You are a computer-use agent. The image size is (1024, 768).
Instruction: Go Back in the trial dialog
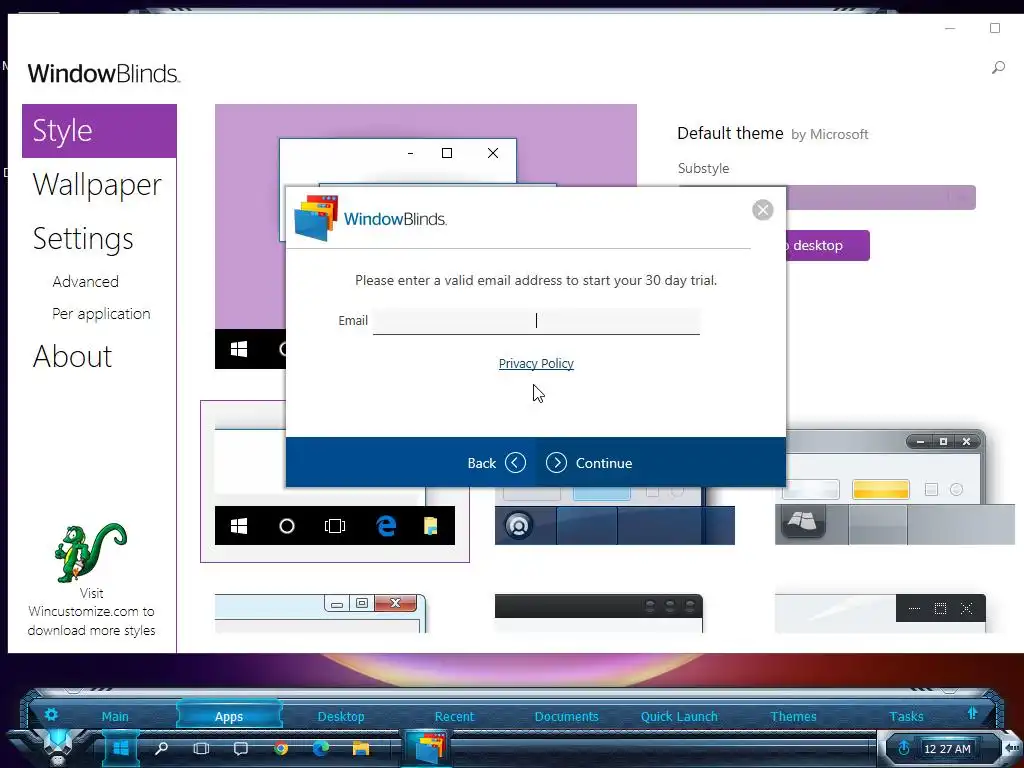[x=496, y=463]
